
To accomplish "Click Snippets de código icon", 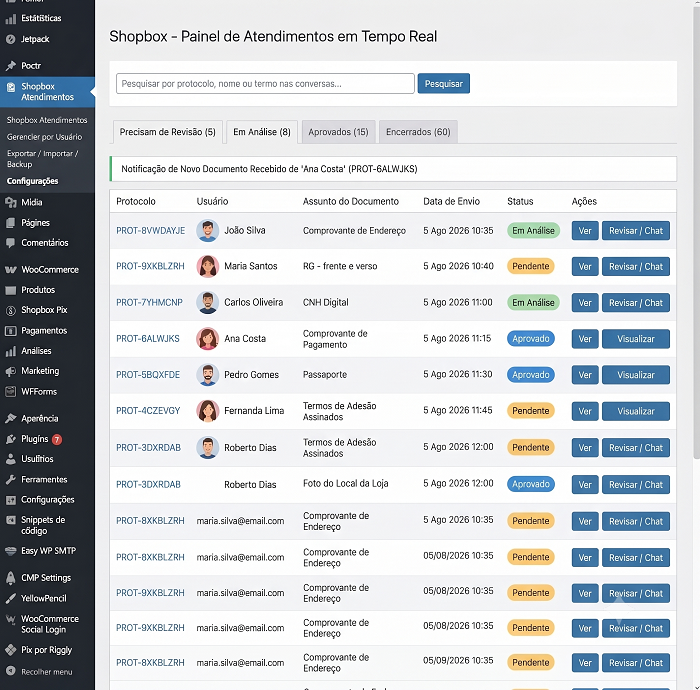I will point(11,520).
